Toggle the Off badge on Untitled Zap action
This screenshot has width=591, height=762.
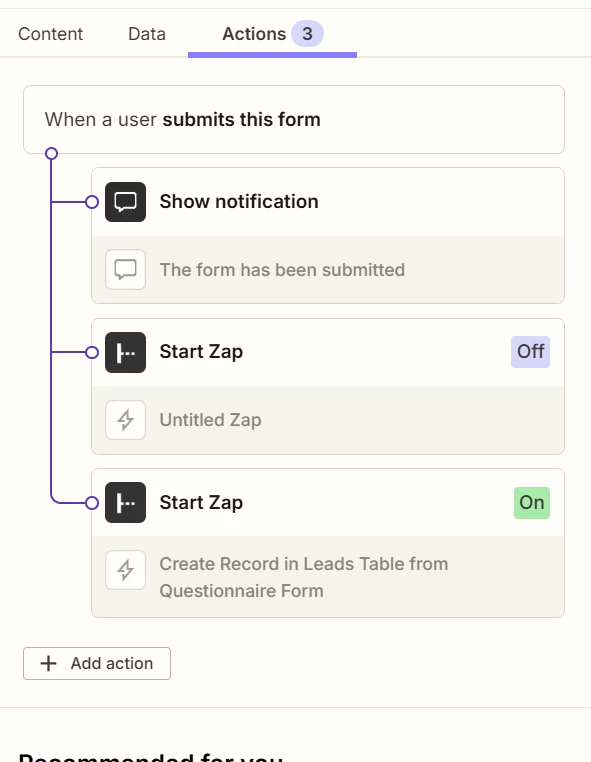point(530,352)
